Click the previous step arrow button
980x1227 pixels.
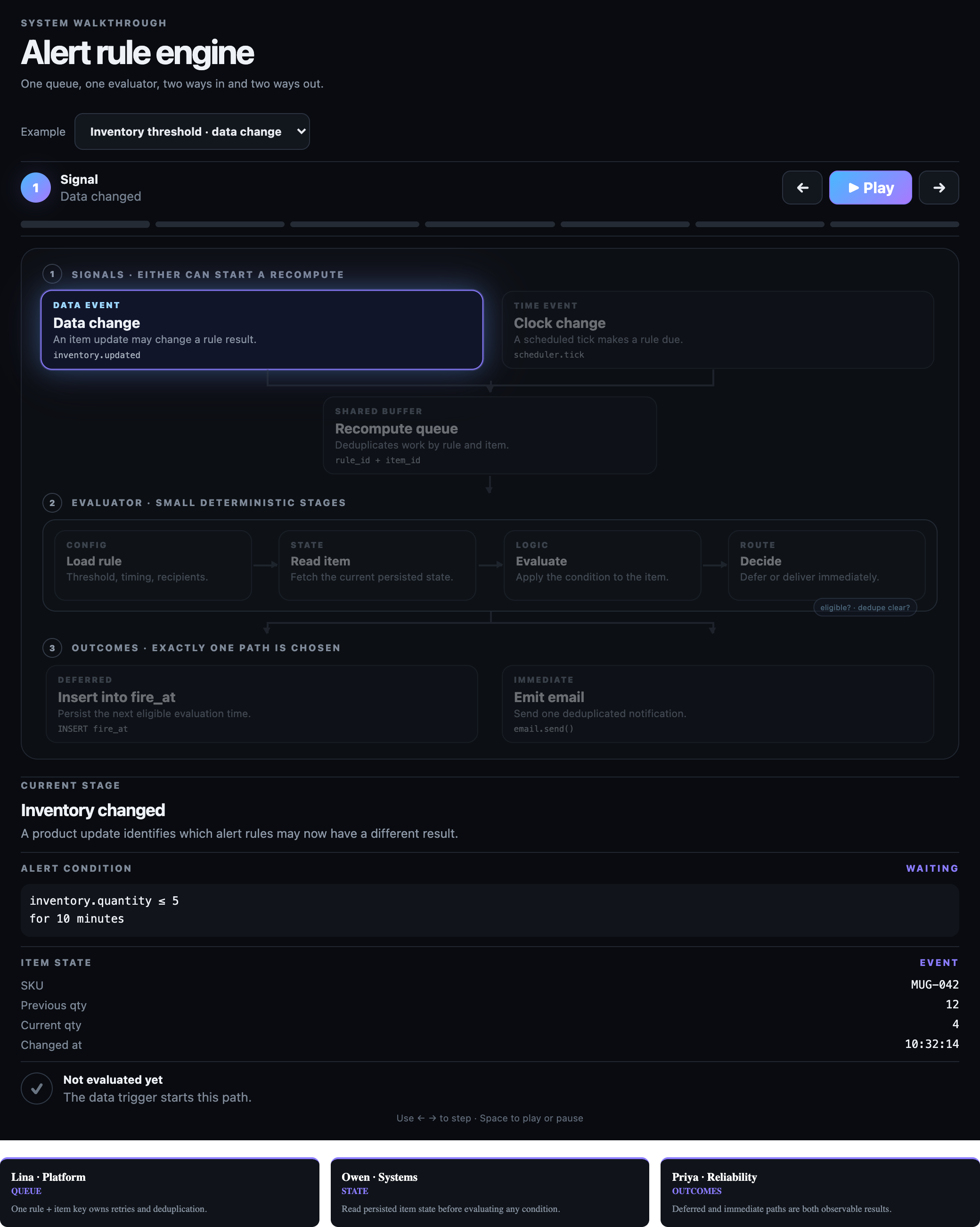802,187
